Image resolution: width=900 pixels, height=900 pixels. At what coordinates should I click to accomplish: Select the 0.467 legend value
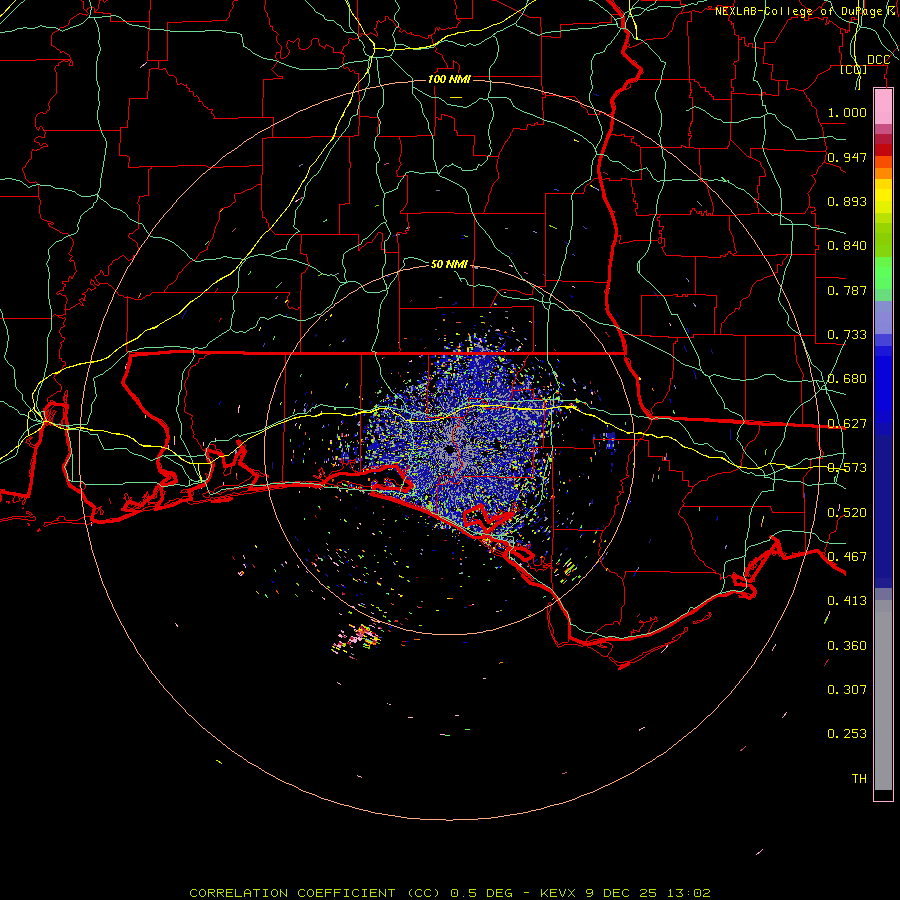[847, 556]
